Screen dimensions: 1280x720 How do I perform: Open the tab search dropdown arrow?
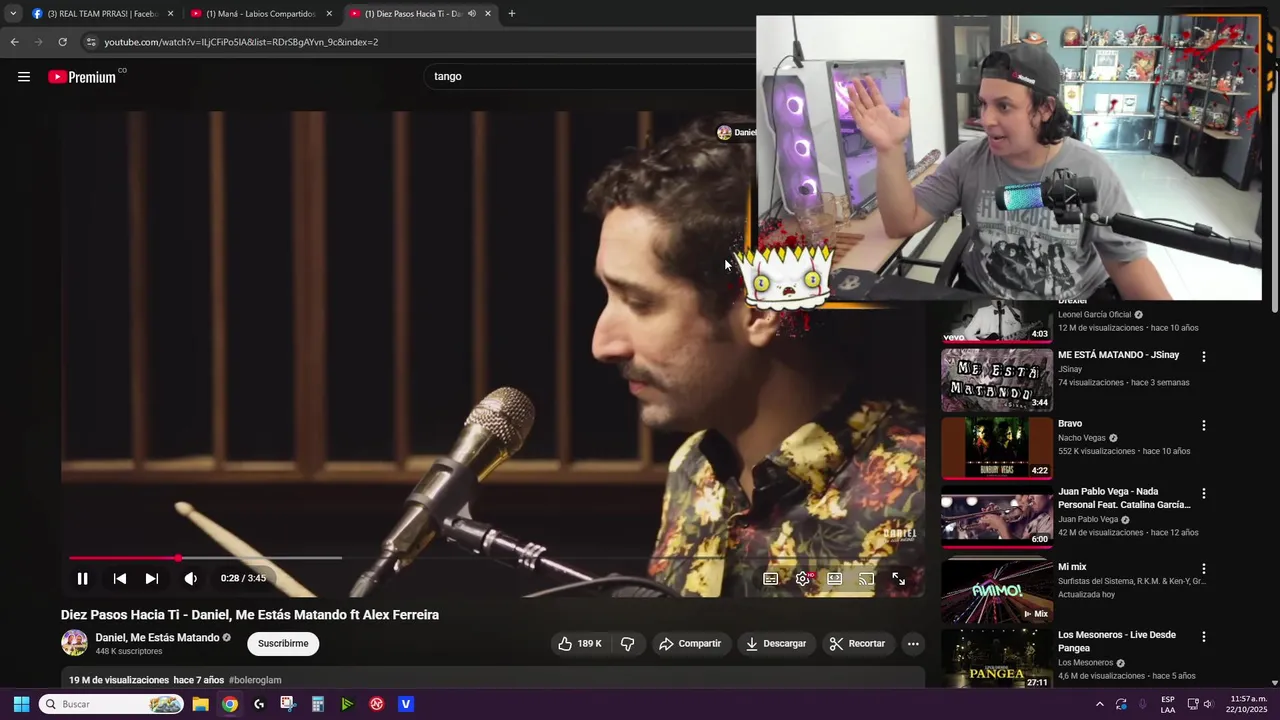(x=12, y=14)
